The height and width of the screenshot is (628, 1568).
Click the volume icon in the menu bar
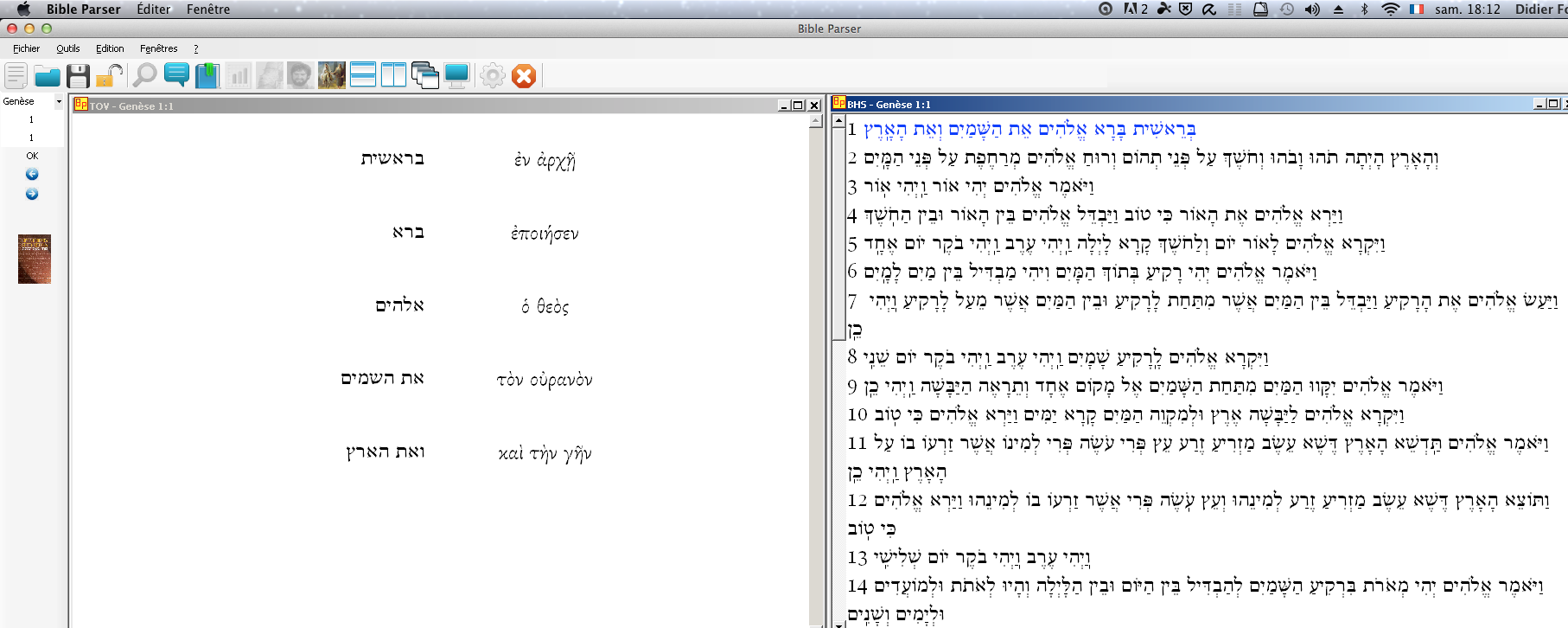(x=1312, y=9)
